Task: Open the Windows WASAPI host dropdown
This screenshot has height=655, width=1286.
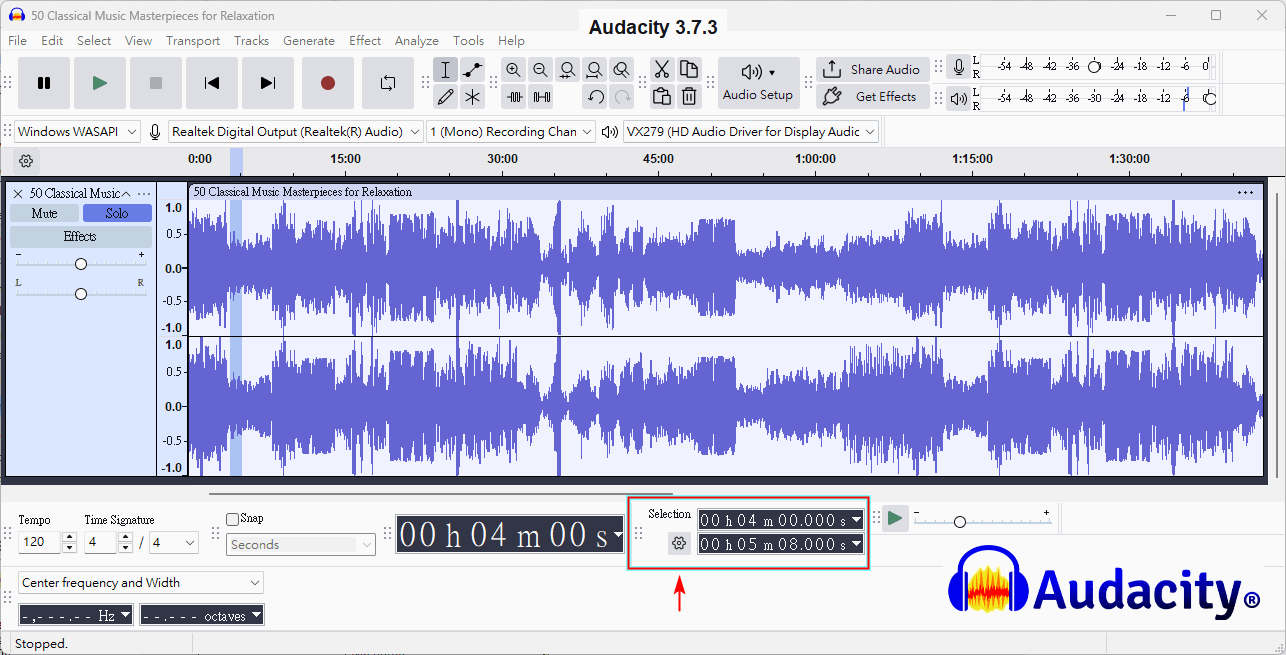Action: (x=77, y=132)
